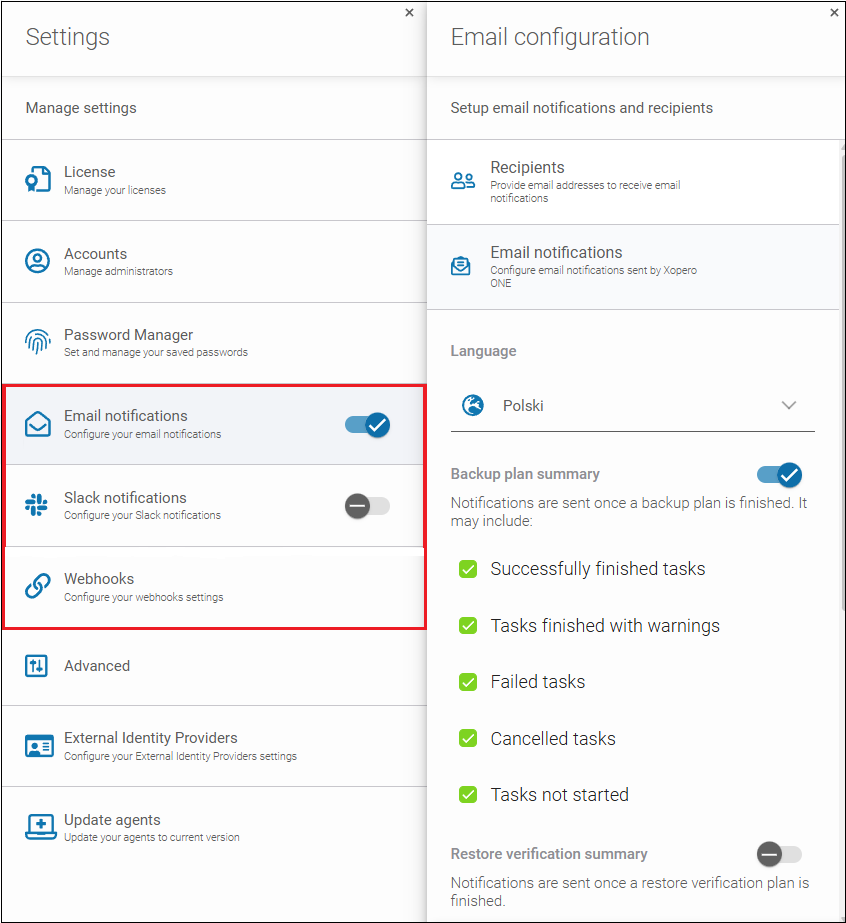Image resolution: width=846 pixels, height=923 pixels.
Task: Turn on Restore verification summary
Action: tap(779, 854)
